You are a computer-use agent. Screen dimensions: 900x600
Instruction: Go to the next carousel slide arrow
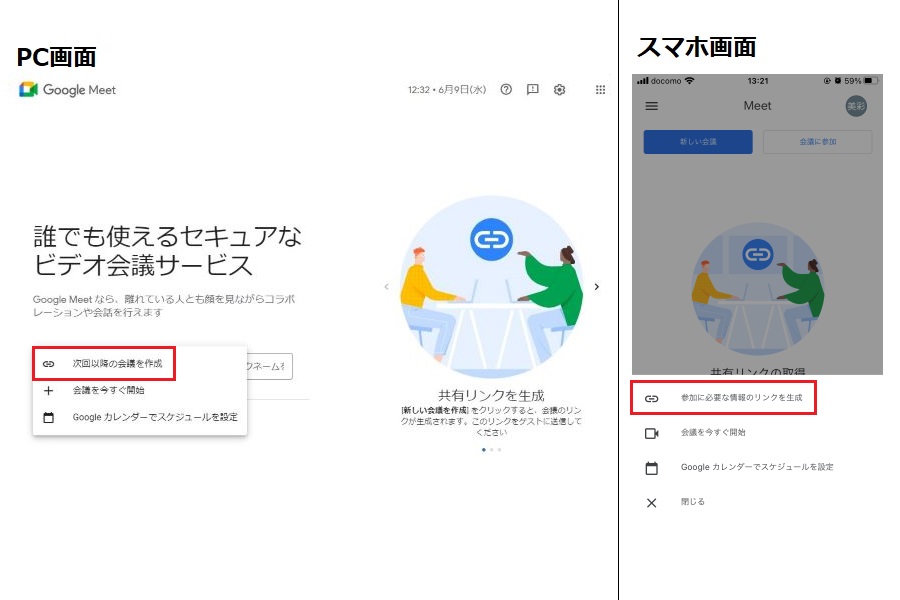[597, 287]
